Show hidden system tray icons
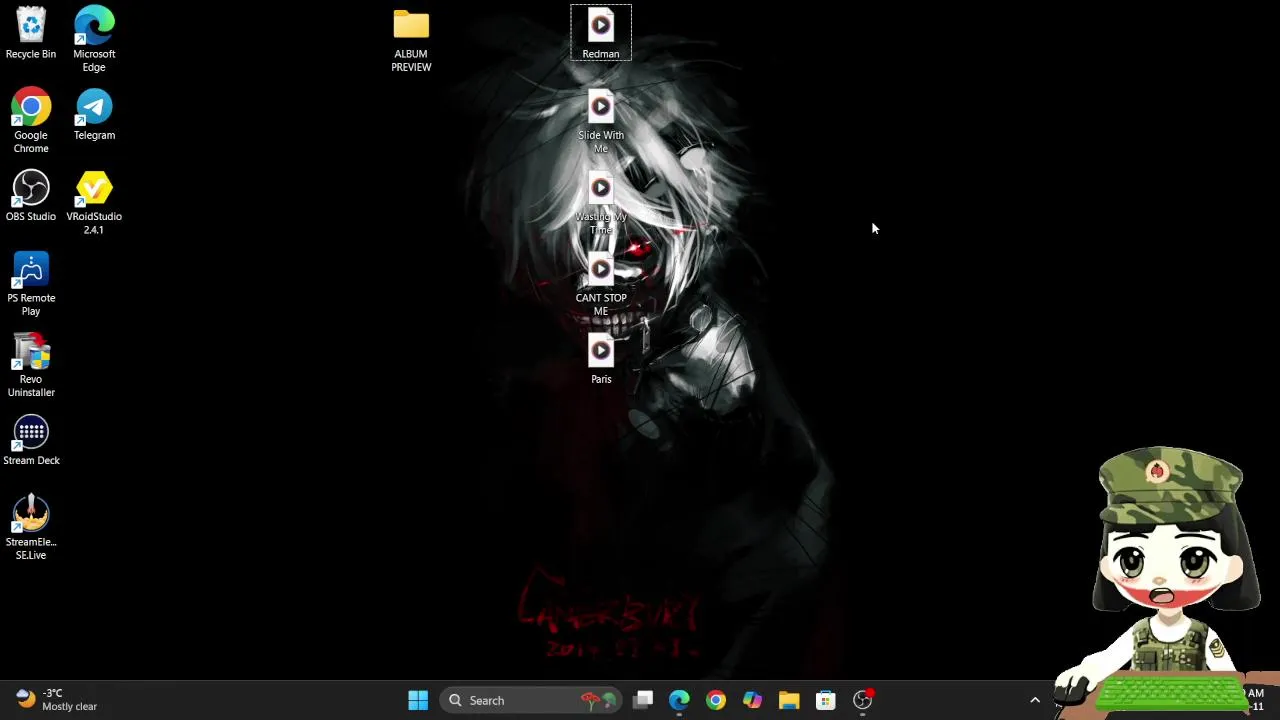The width and height of the screenshot is (1280, 720). coord(1035,700)
